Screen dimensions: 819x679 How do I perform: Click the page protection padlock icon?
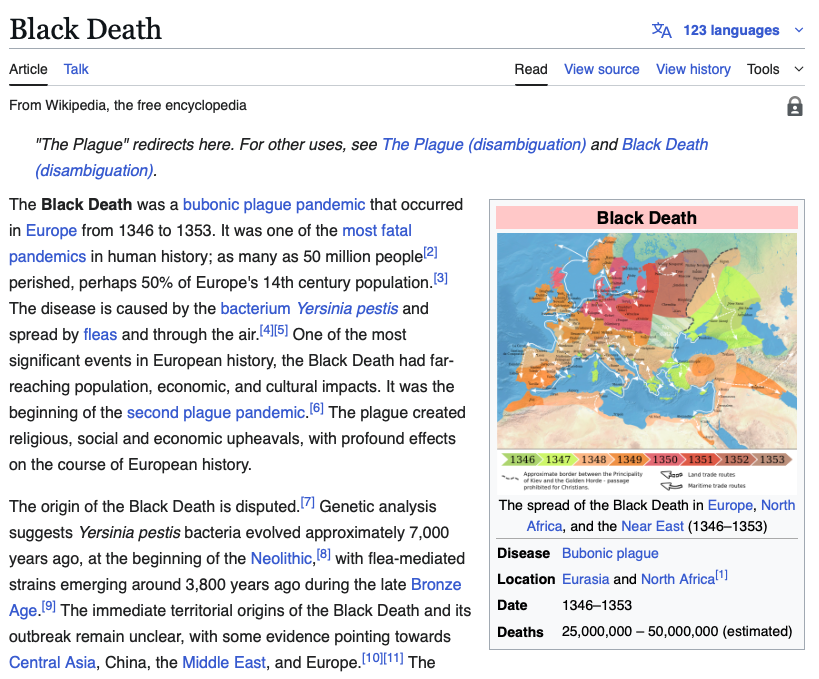coord(794,106)
